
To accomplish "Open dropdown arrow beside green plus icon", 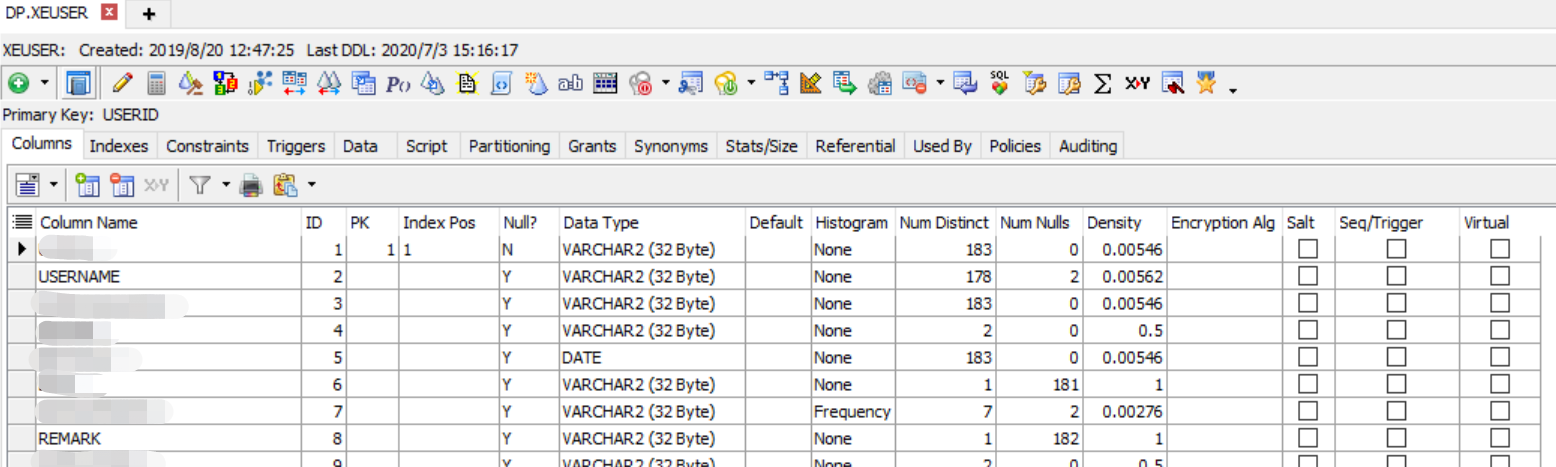I will [44, 83].
